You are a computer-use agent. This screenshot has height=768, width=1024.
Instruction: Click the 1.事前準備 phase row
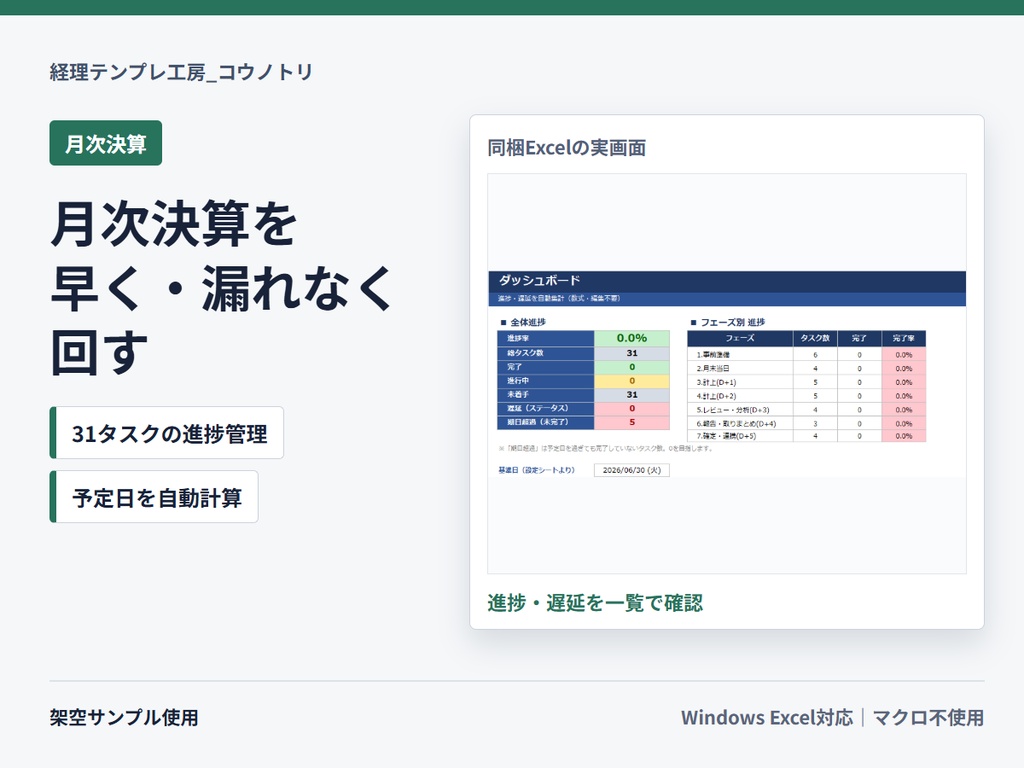pyautogui.click(x=807, y=355)
